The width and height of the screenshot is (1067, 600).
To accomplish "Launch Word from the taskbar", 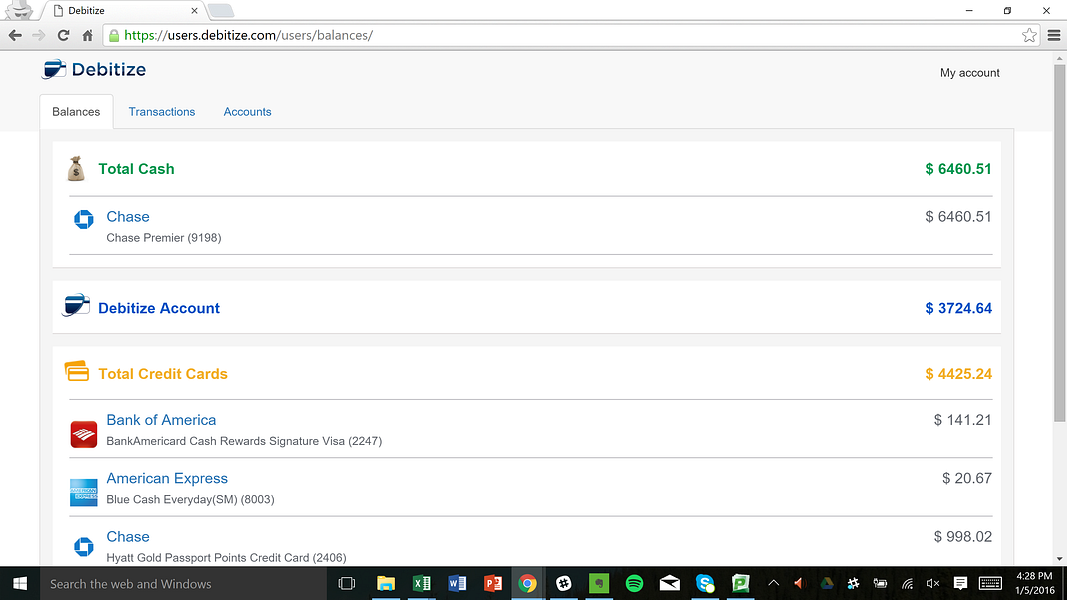I will click(x=457, y=583).
